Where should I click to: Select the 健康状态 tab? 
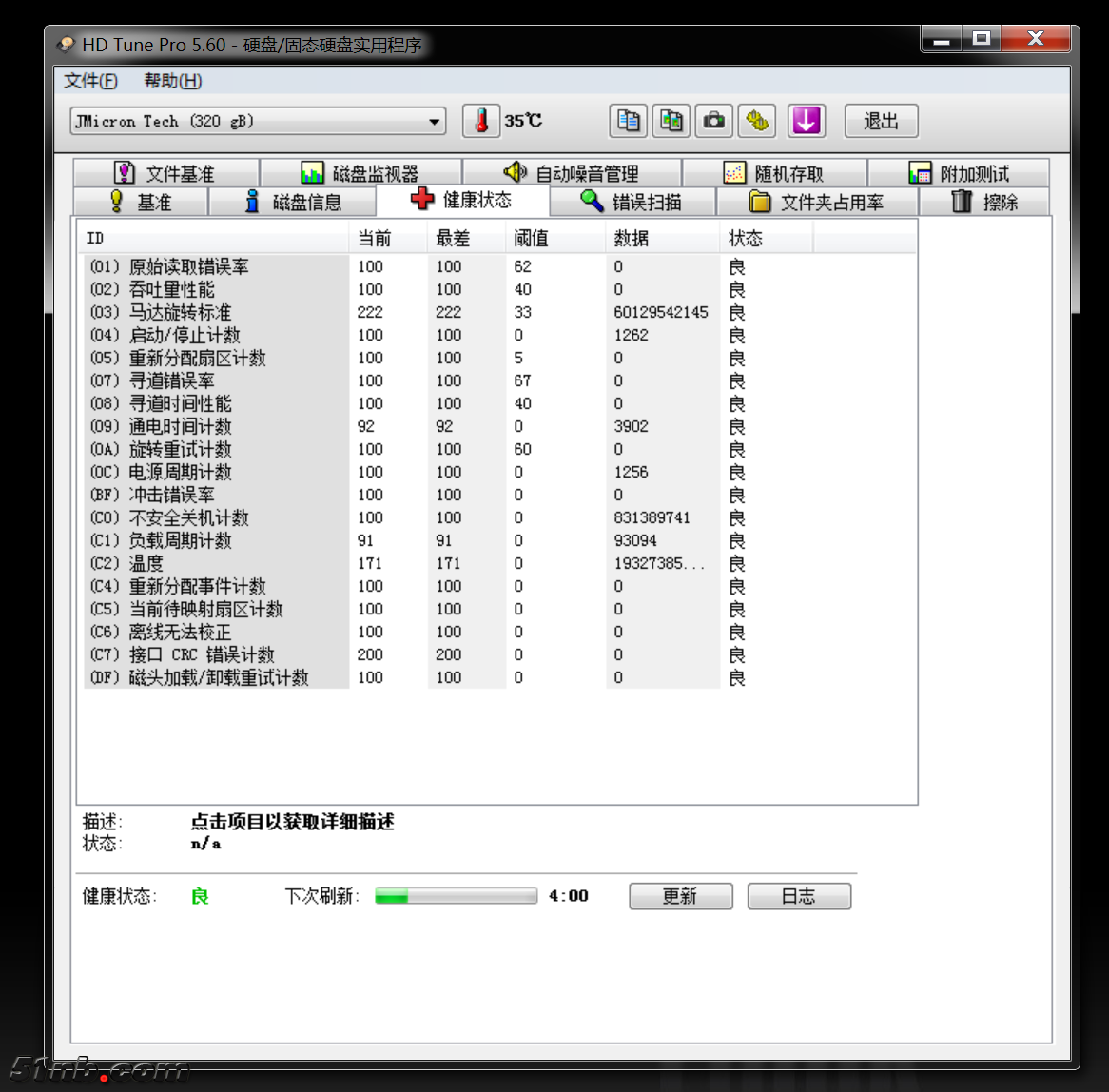click(x=462, y=200)
